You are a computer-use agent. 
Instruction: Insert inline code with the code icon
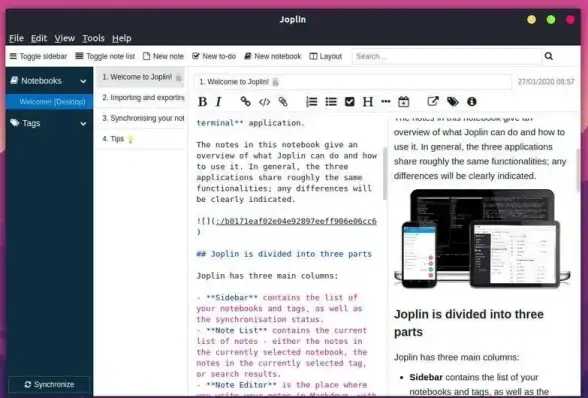[x=264, y=102]
